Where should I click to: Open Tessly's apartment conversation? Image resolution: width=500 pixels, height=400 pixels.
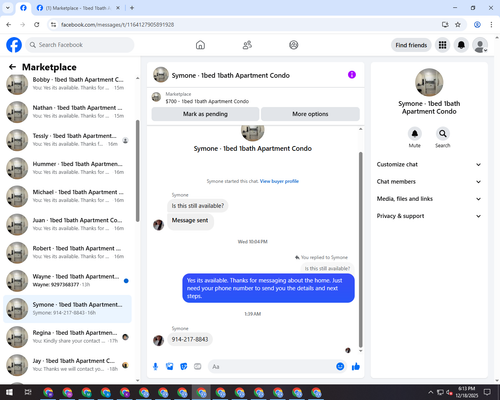pyautogui.click(x=67, y=140)
